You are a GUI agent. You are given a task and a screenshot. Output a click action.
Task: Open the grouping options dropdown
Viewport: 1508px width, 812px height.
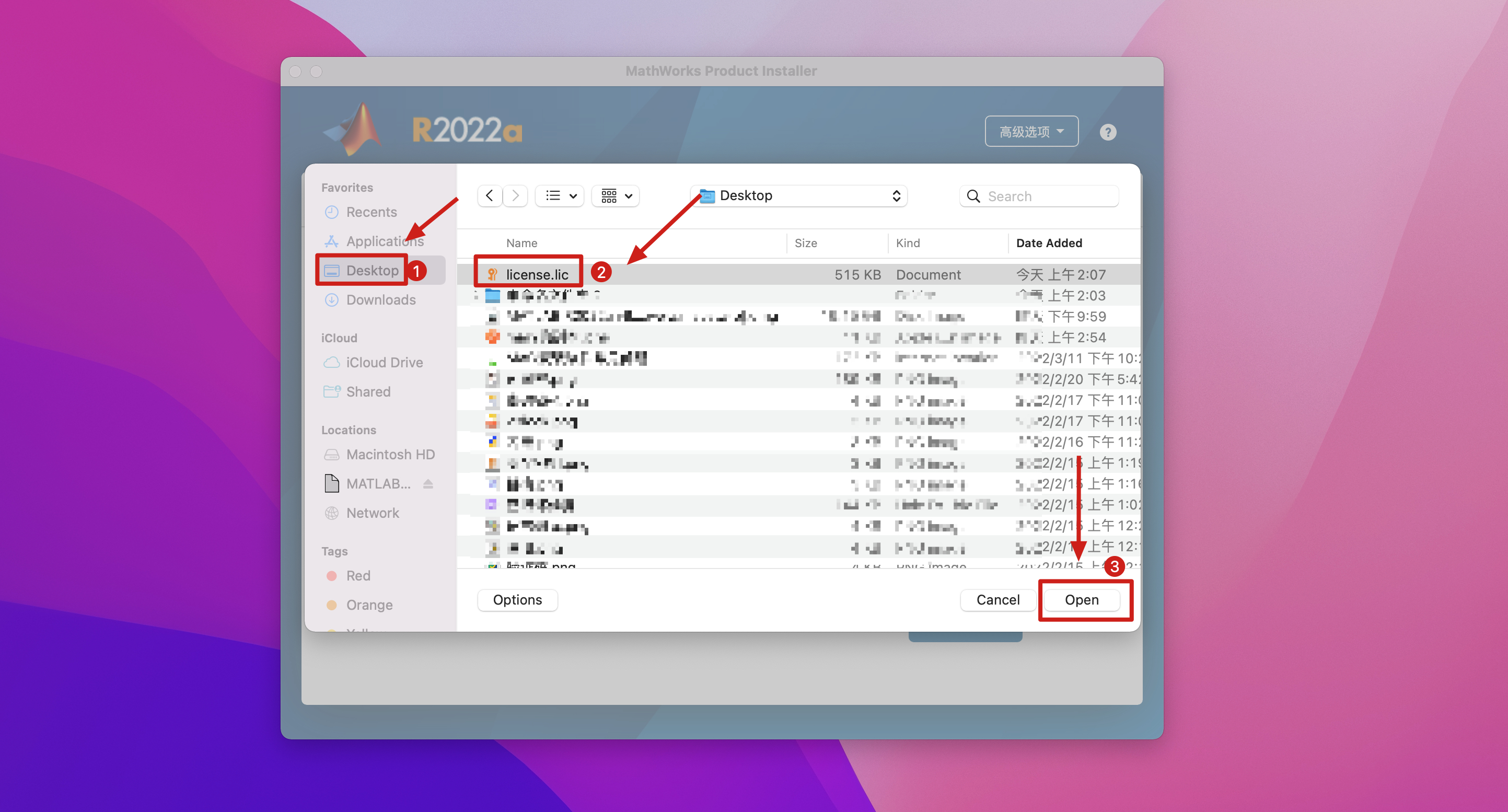(x=616, y=195)
